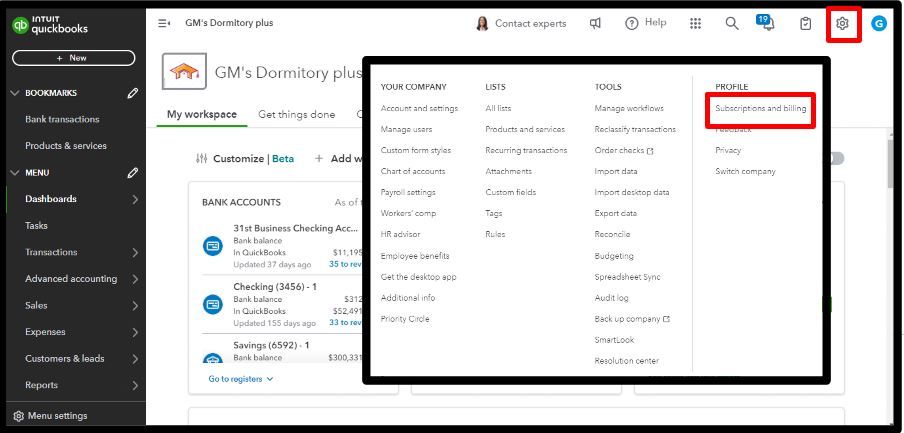Open the Go to registers dropdown
904x433 pixels.
tap(241, 379)
